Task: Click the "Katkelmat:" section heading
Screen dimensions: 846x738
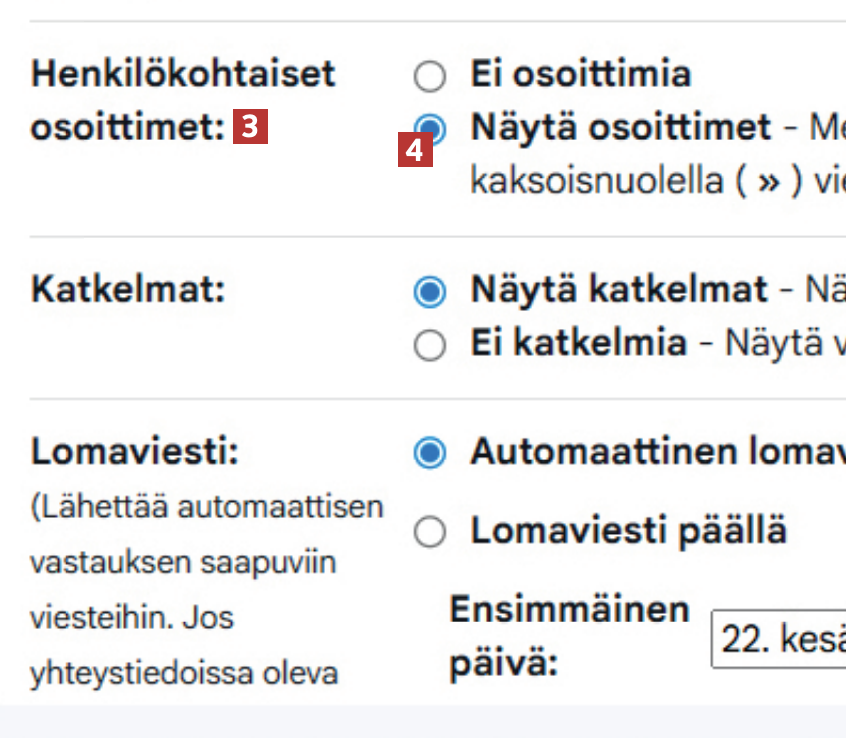Action: 129,290
